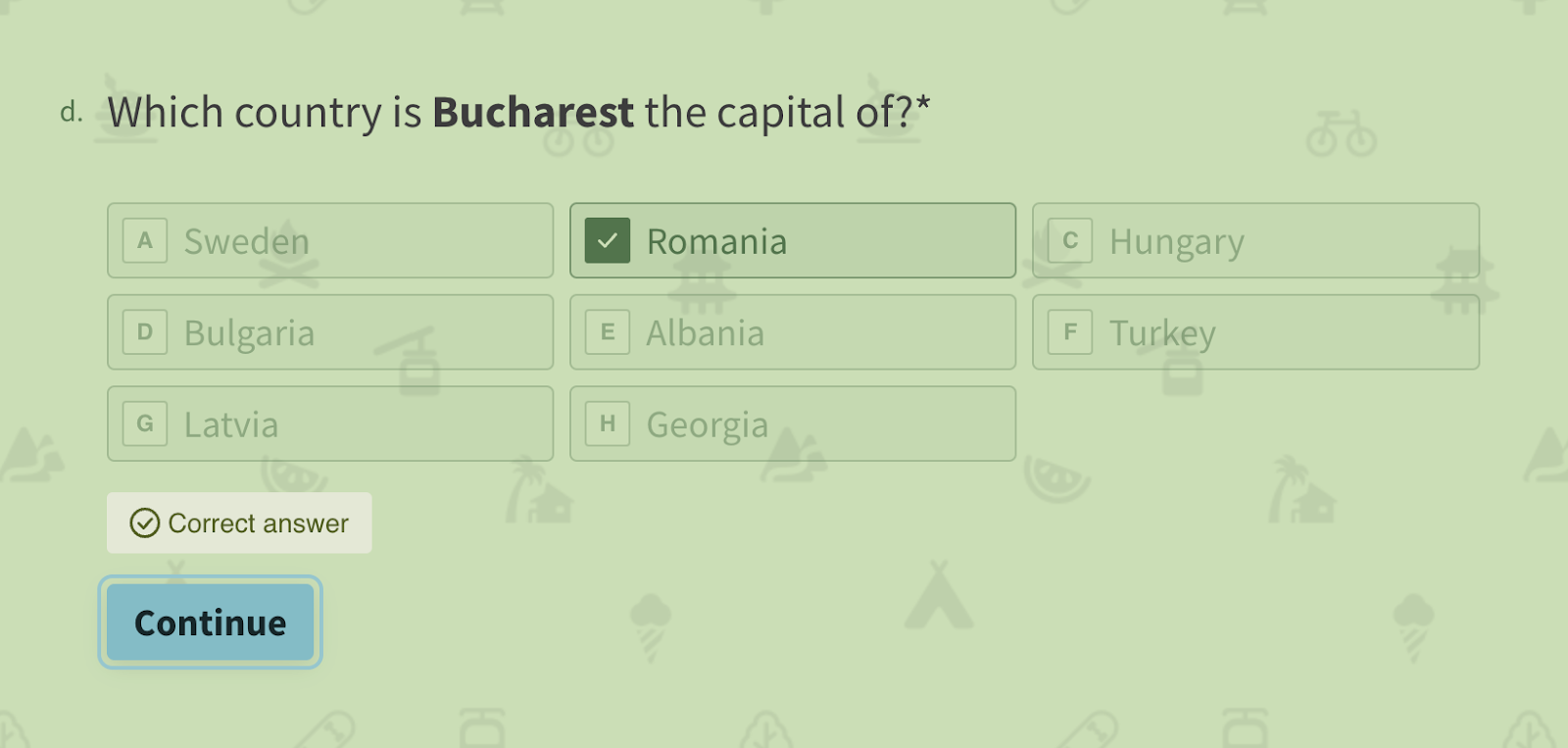
Task: Click the circled checkmark icon in Correct answer
Action: click(145, 524)
